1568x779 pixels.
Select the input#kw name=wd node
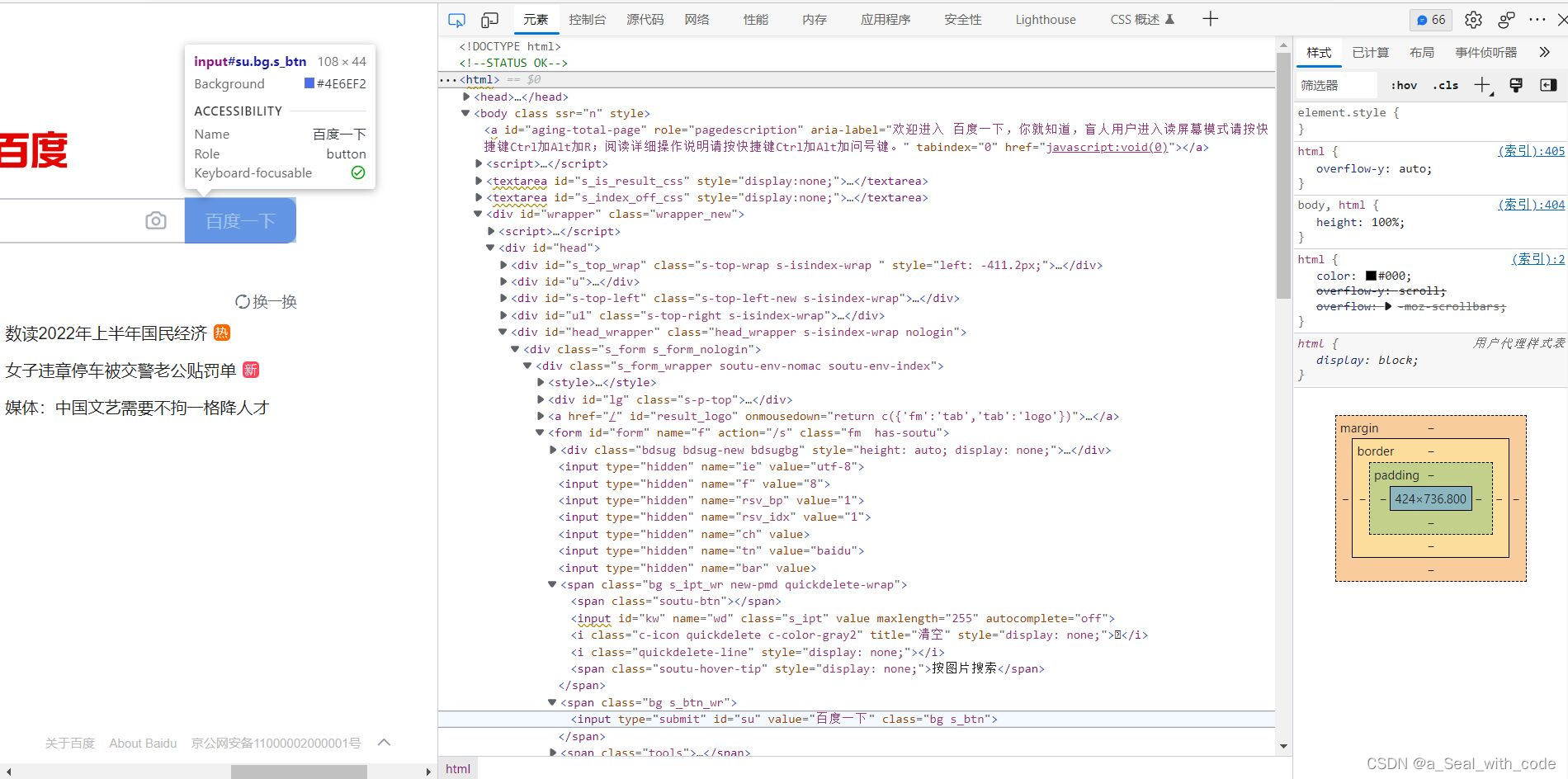click(843, 618)
